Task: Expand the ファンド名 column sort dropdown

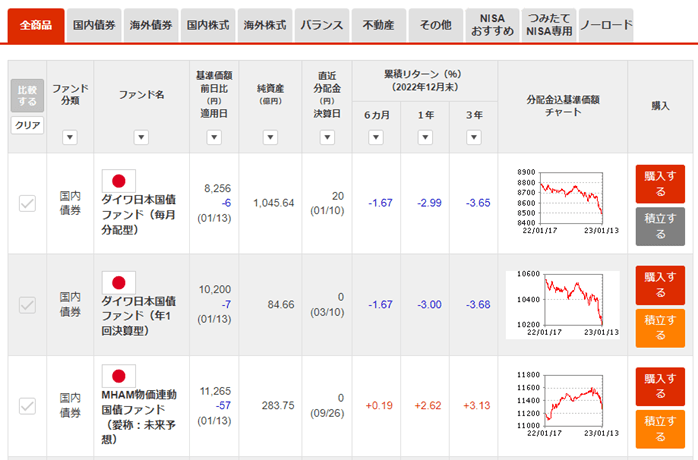Action: pos(141,137)
